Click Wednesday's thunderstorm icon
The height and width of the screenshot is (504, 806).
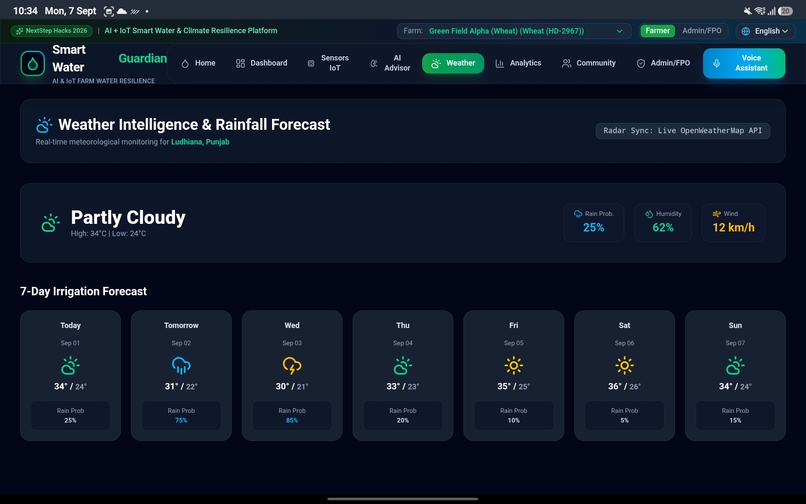[x=292, y=366]
